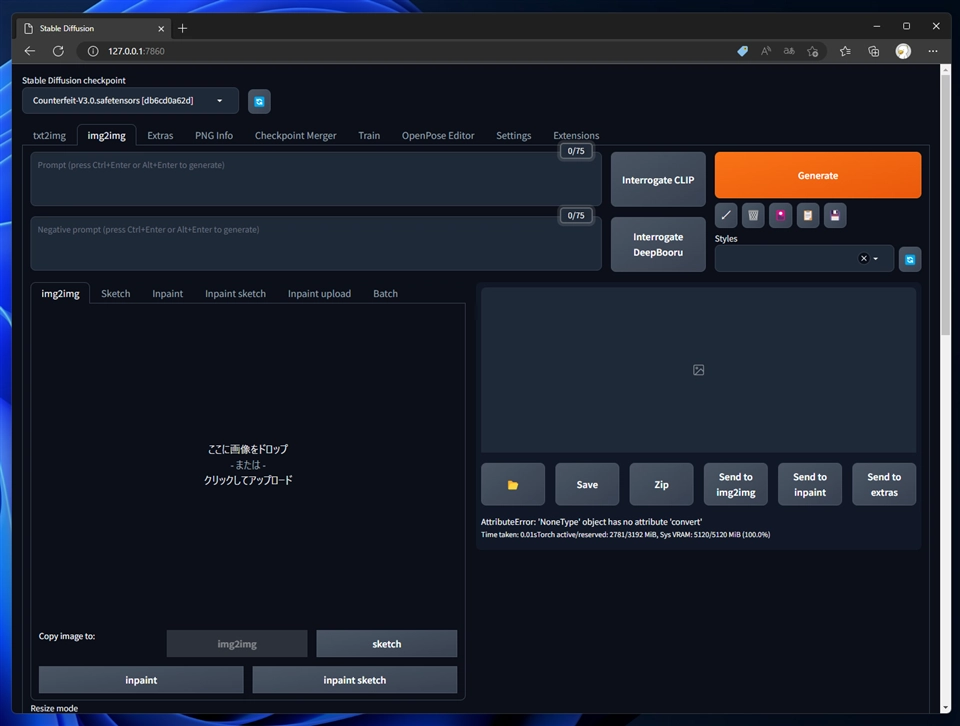Add this page to favorites
The image size is (960, 726).
[x=812, y=51]
